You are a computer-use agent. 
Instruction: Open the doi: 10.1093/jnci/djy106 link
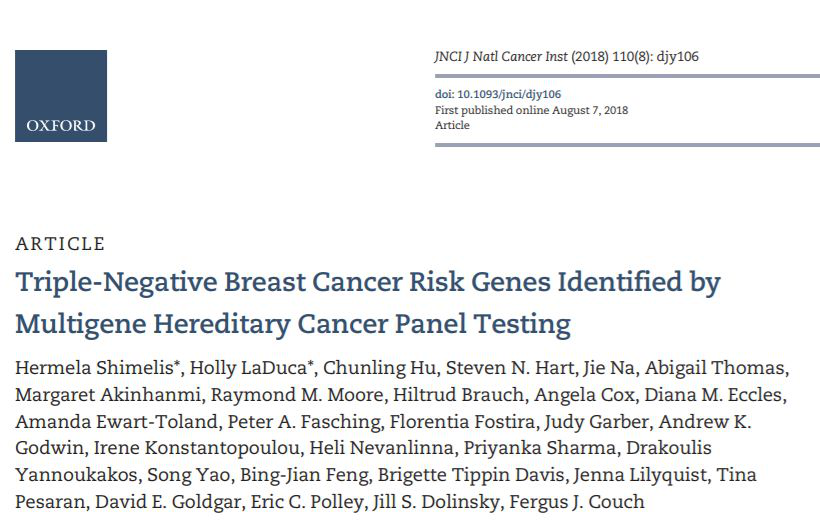[498, 94]
